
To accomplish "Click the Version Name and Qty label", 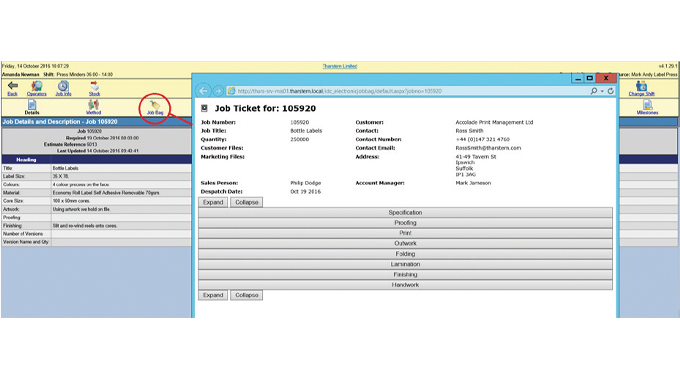I will tap(26, 242).
